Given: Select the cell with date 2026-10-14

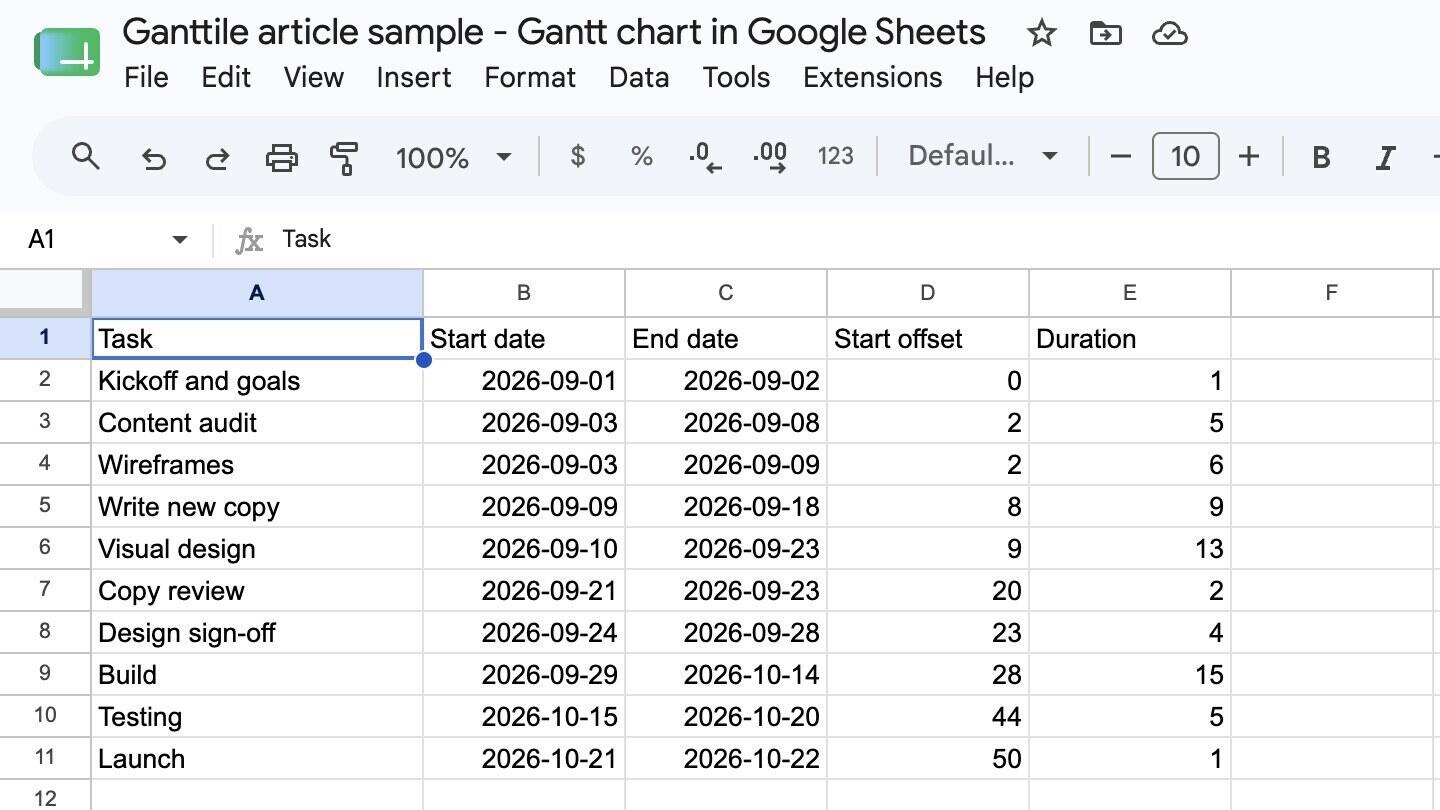Looking at the screenshot, I should 726,674.
